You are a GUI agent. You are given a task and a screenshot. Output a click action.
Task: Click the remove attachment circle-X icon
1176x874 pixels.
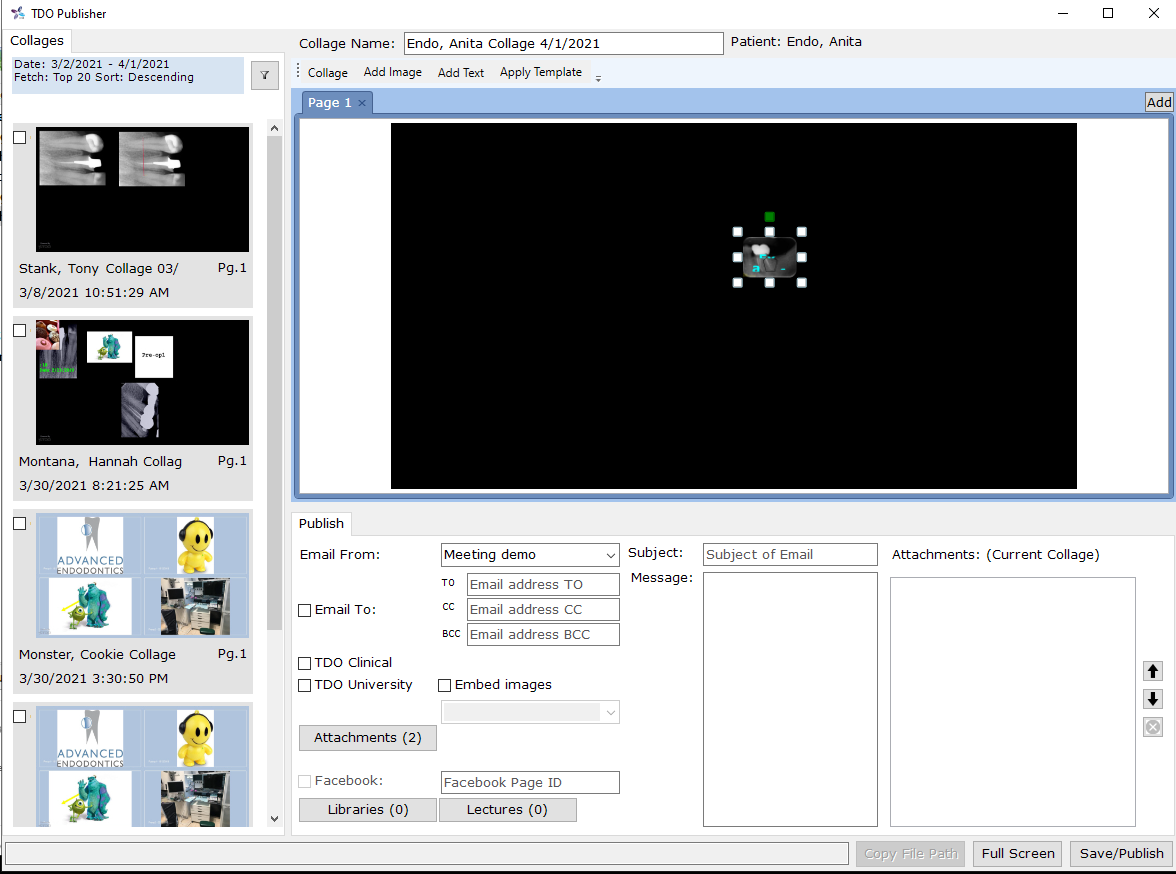pyautogui.click(x=1153, y=727)
